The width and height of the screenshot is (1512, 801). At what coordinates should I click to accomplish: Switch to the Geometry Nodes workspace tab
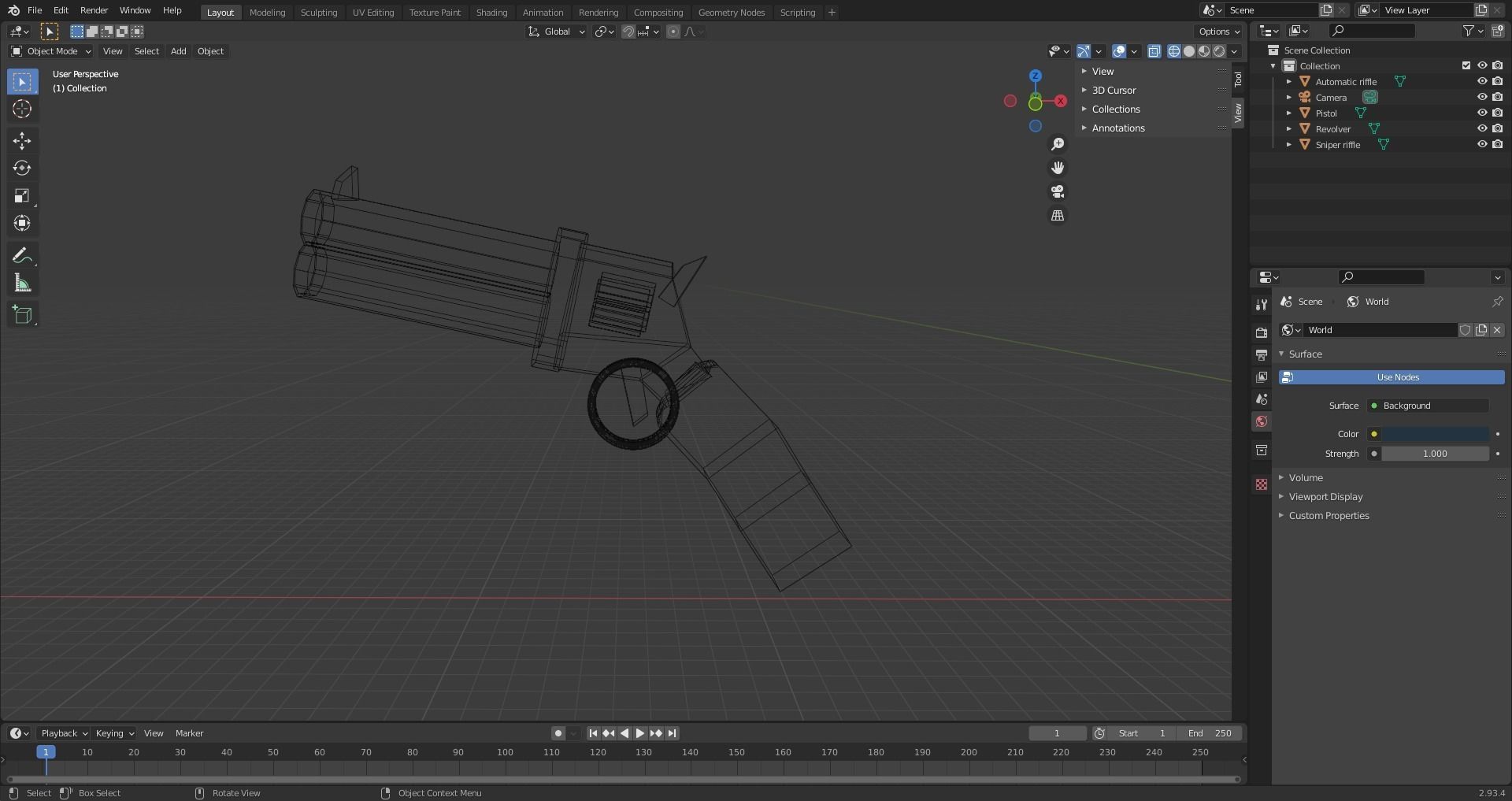pyautogui.click(x=731, y=13)
